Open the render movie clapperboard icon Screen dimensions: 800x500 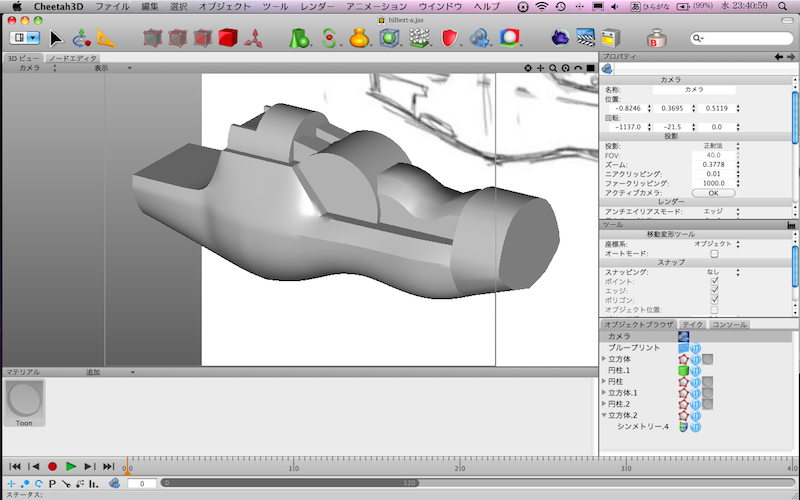coord(587,39)
